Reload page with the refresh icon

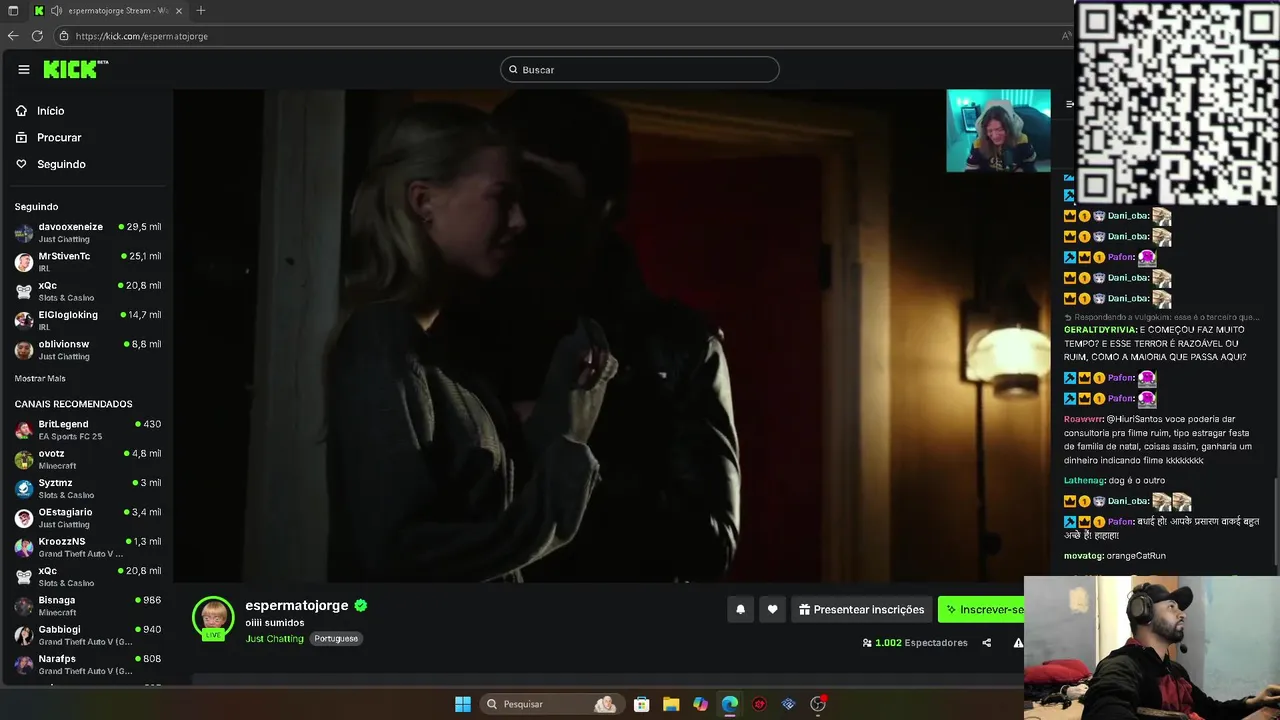[37, 36]
